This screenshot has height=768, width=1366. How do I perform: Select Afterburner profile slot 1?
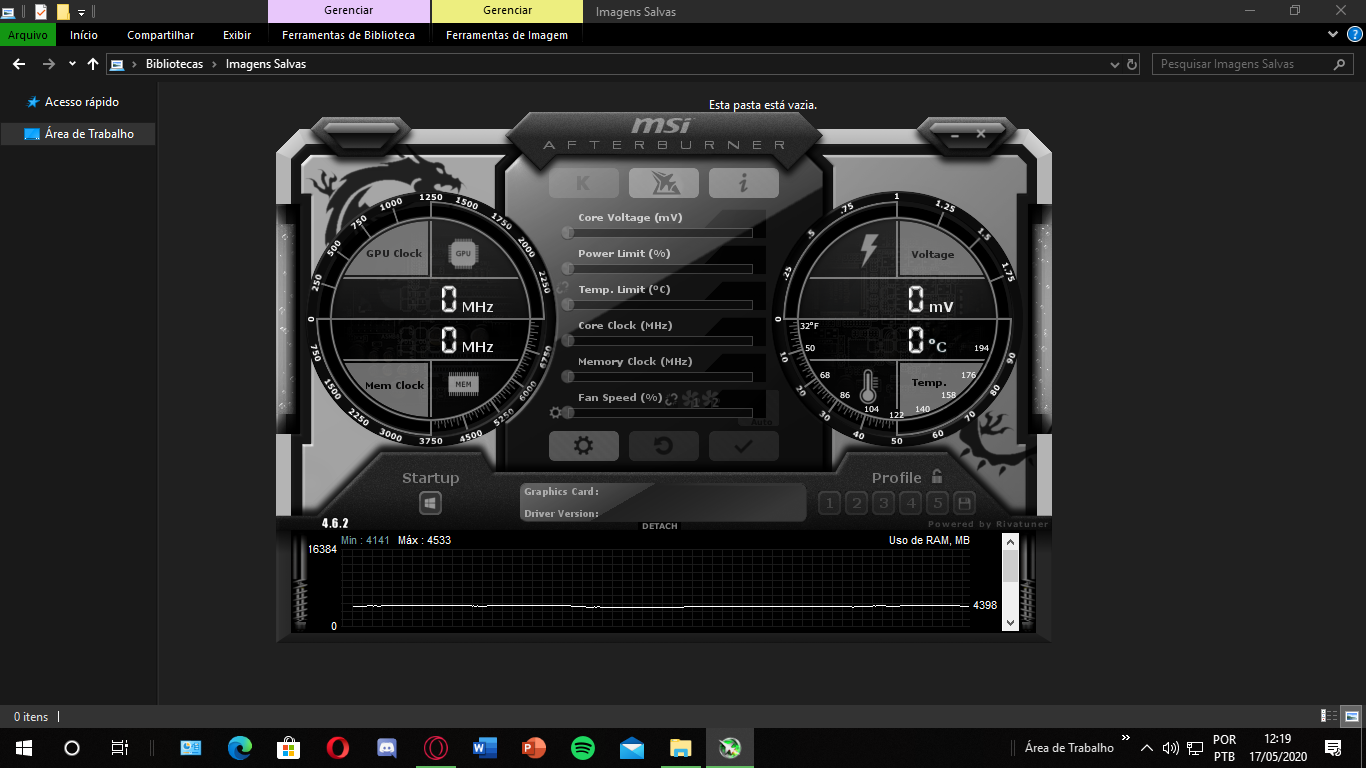point(829,503)
